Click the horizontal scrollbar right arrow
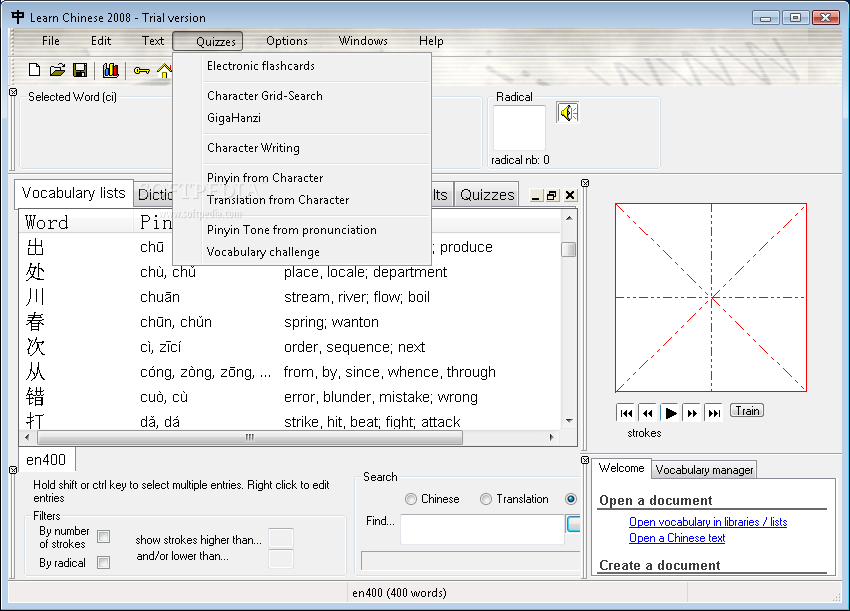The height and width of the screenshot is (611, 850). pos(552,437)
